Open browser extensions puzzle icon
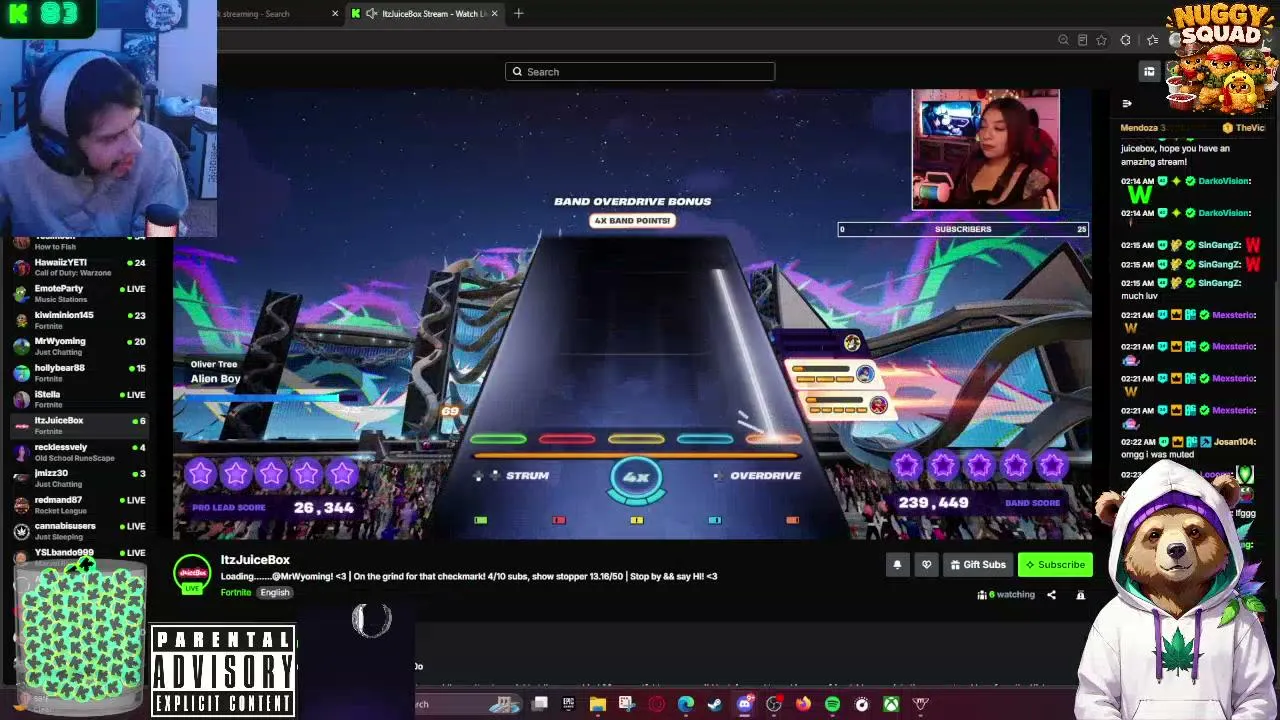Viewport: 1280px width, 720px height. pos(1126,40)
